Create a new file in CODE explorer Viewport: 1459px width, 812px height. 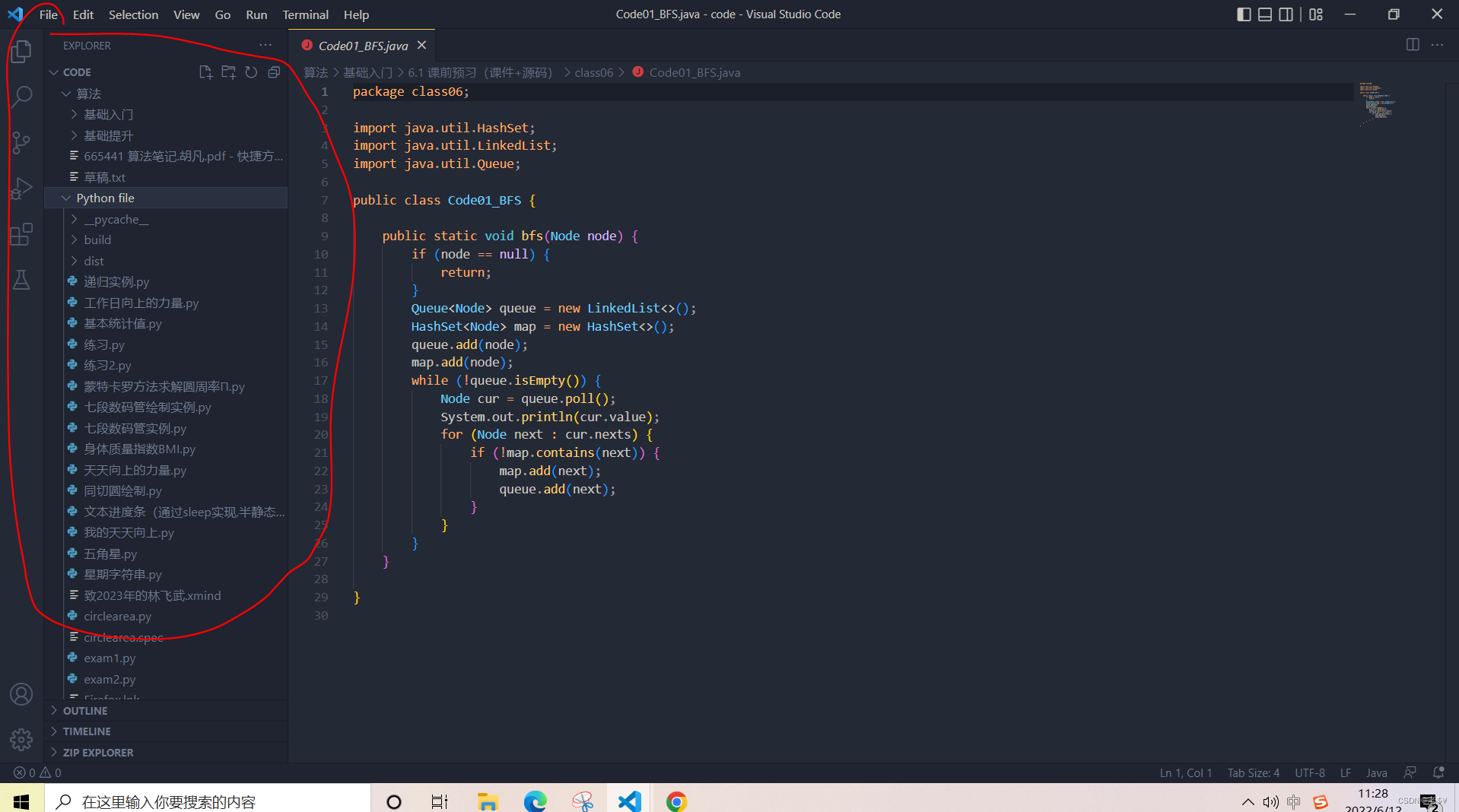pyautogui.click(x=205, y=72)
